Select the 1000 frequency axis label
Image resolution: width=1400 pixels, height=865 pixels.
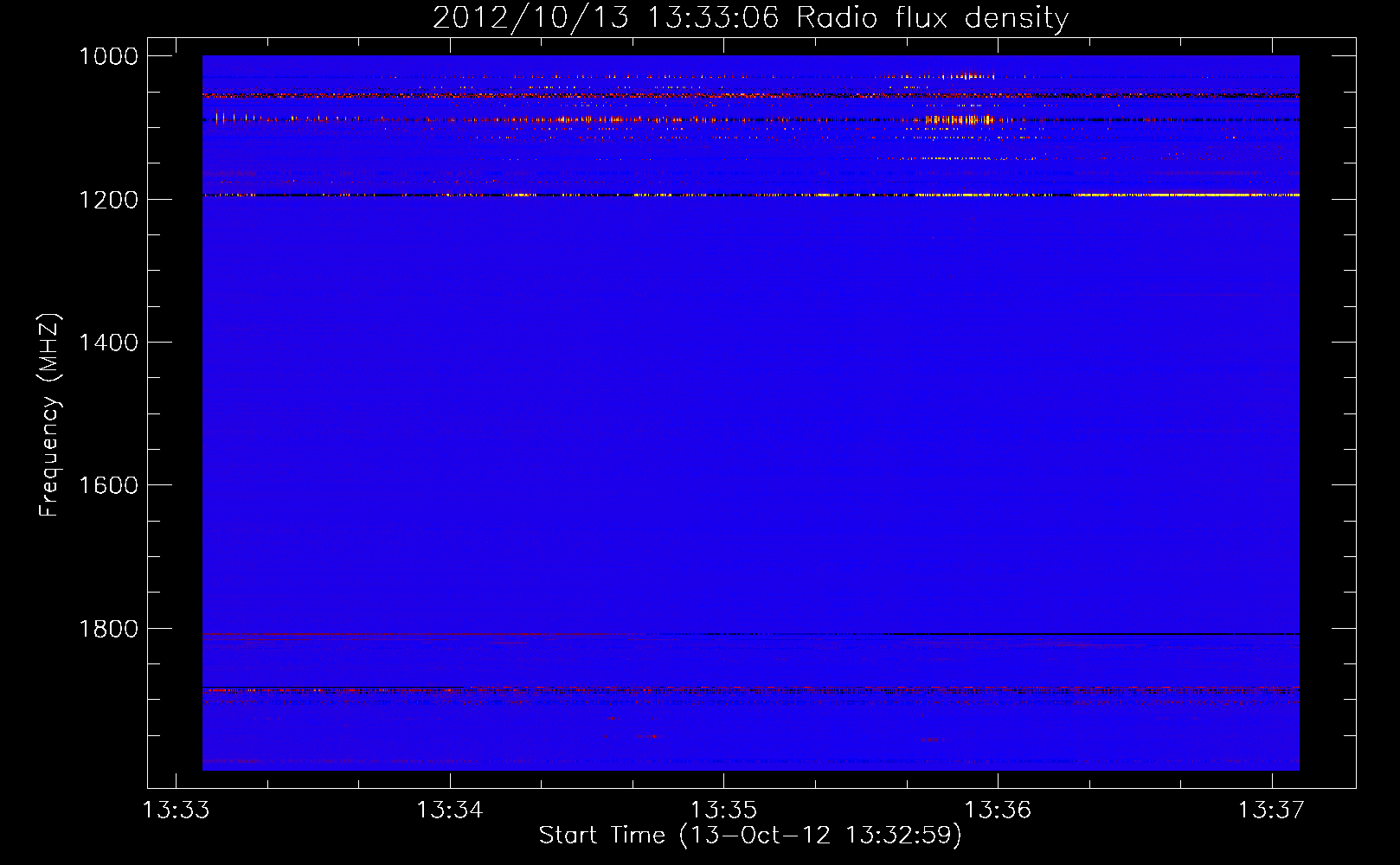click(108, 56)
